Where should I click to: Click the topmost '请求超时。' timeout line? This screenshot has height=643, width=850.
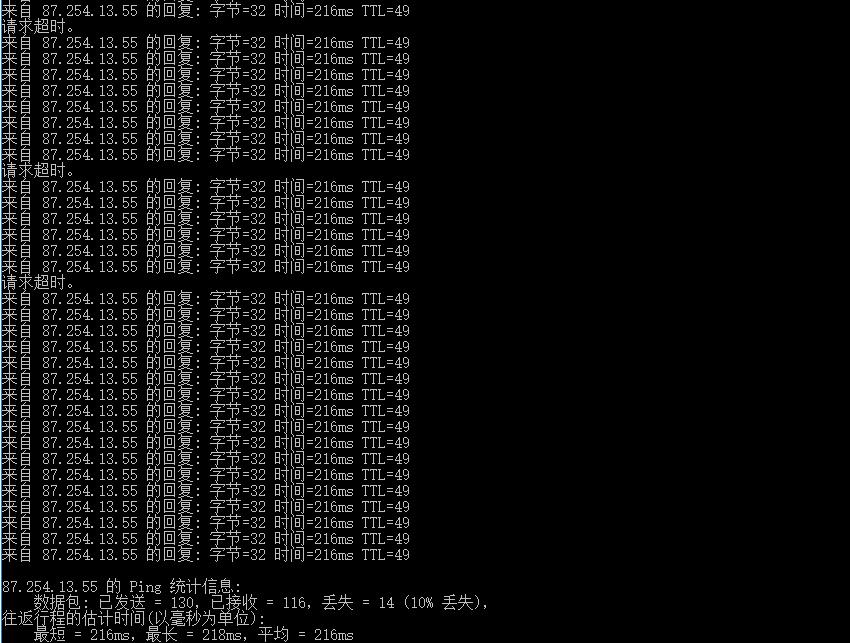38,27
